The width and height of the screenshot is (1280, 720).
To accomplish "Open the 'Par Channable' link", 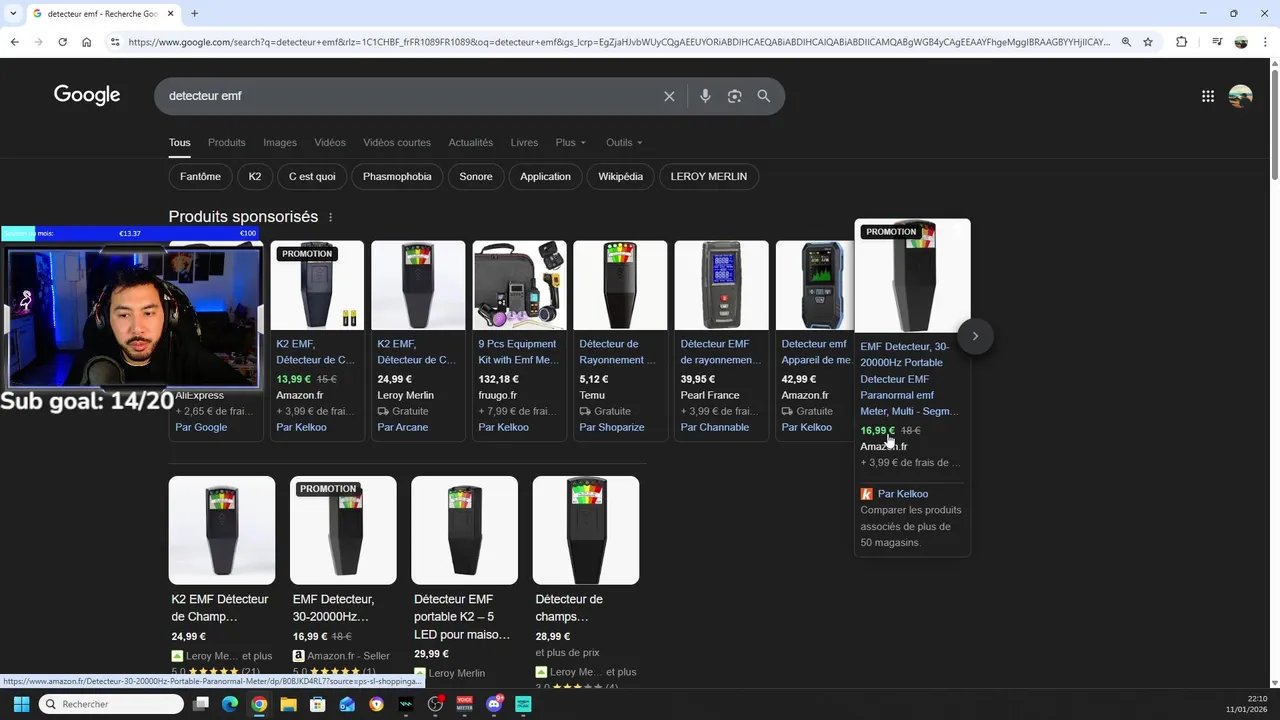I will coord(715,427).
